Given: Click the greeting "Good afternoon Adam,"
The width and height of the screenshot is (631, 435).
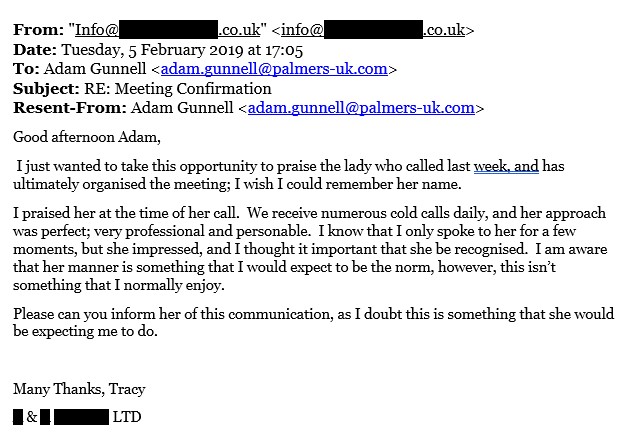Looking at the screenshot, I should (x=87, y=137).
